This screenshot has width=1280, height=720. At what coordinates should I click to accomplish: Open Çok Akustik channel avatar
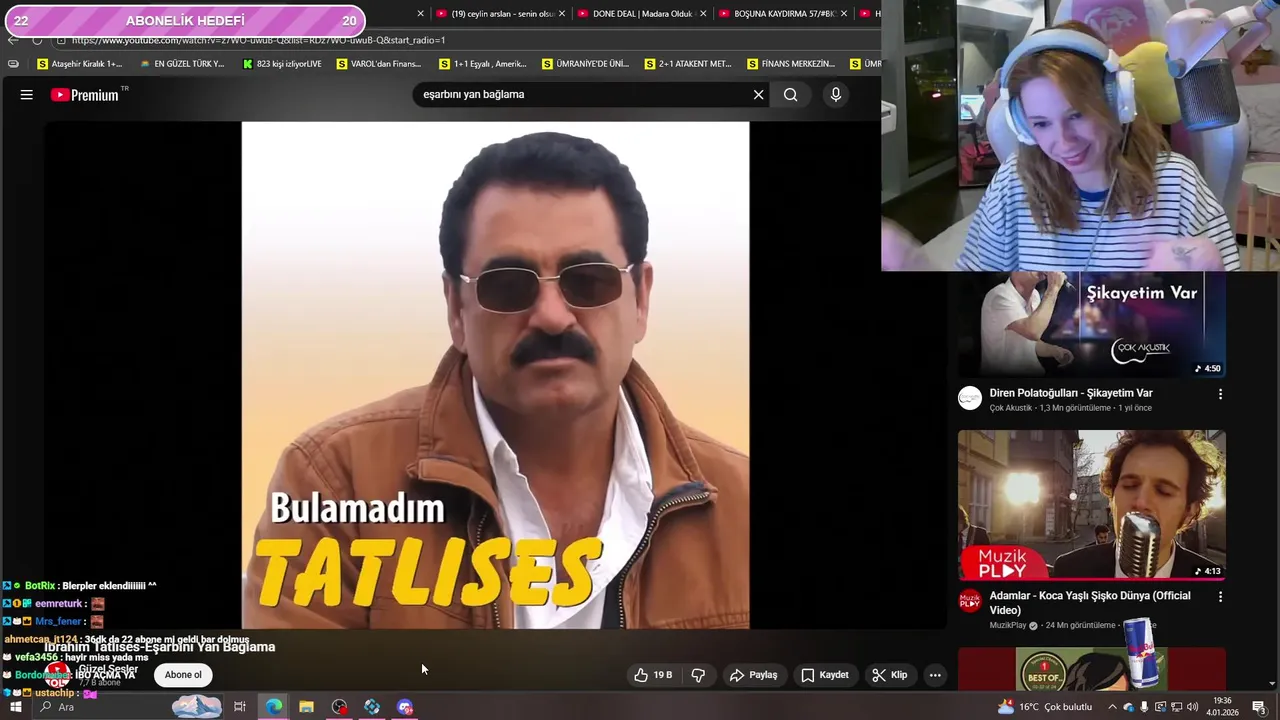pos(970,398)
